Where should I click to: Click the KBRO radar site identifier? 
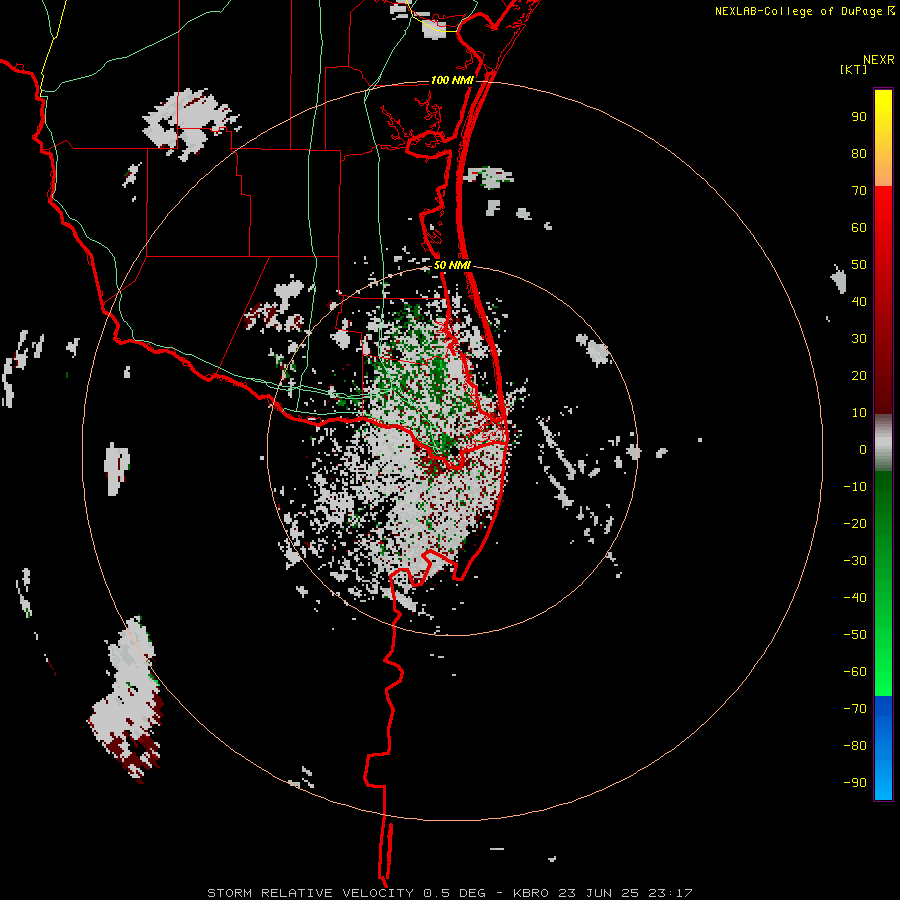[530, 893]
